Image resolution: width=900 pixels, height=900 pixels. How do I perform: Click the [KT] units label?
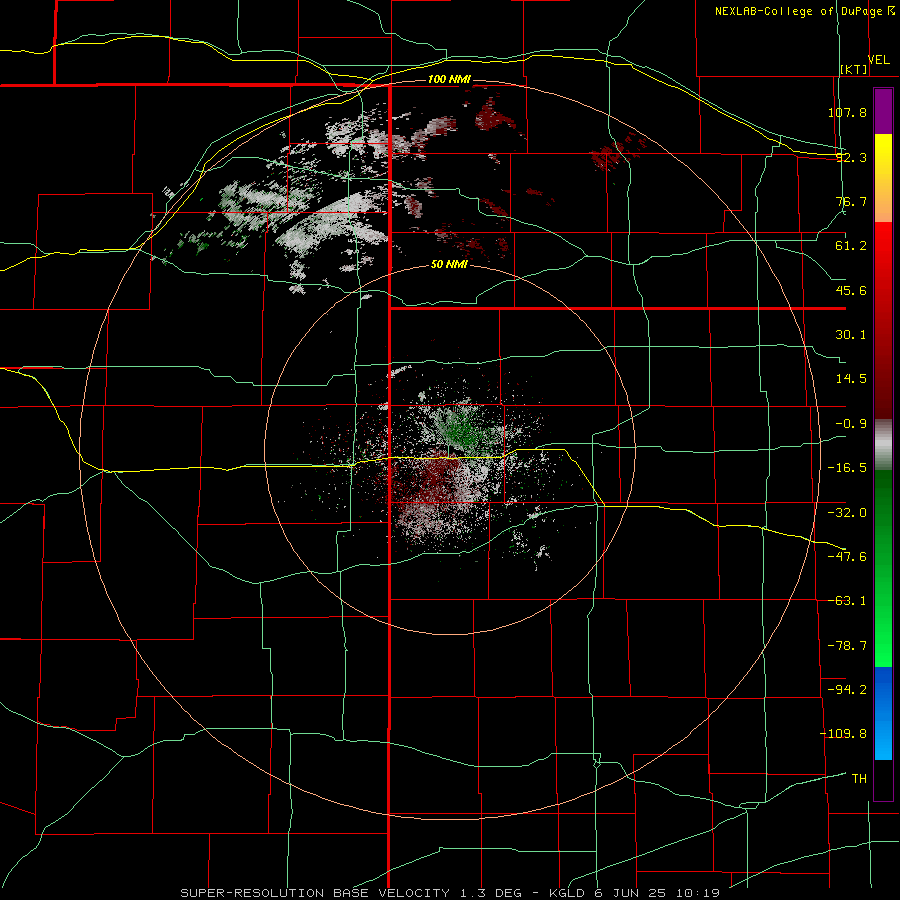pyautogui.click(x=854, y=69)
